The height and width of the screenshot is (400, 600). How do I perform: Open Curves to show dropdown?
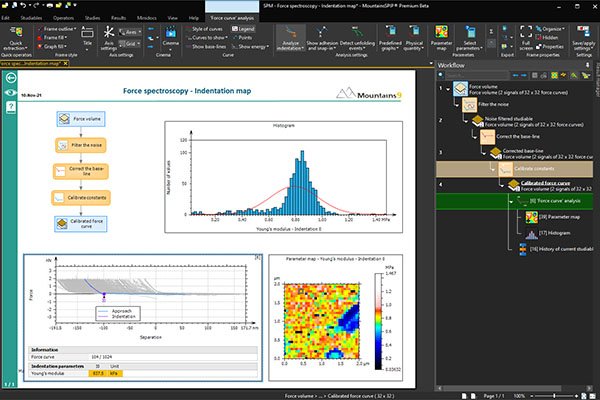pos(207,38)
